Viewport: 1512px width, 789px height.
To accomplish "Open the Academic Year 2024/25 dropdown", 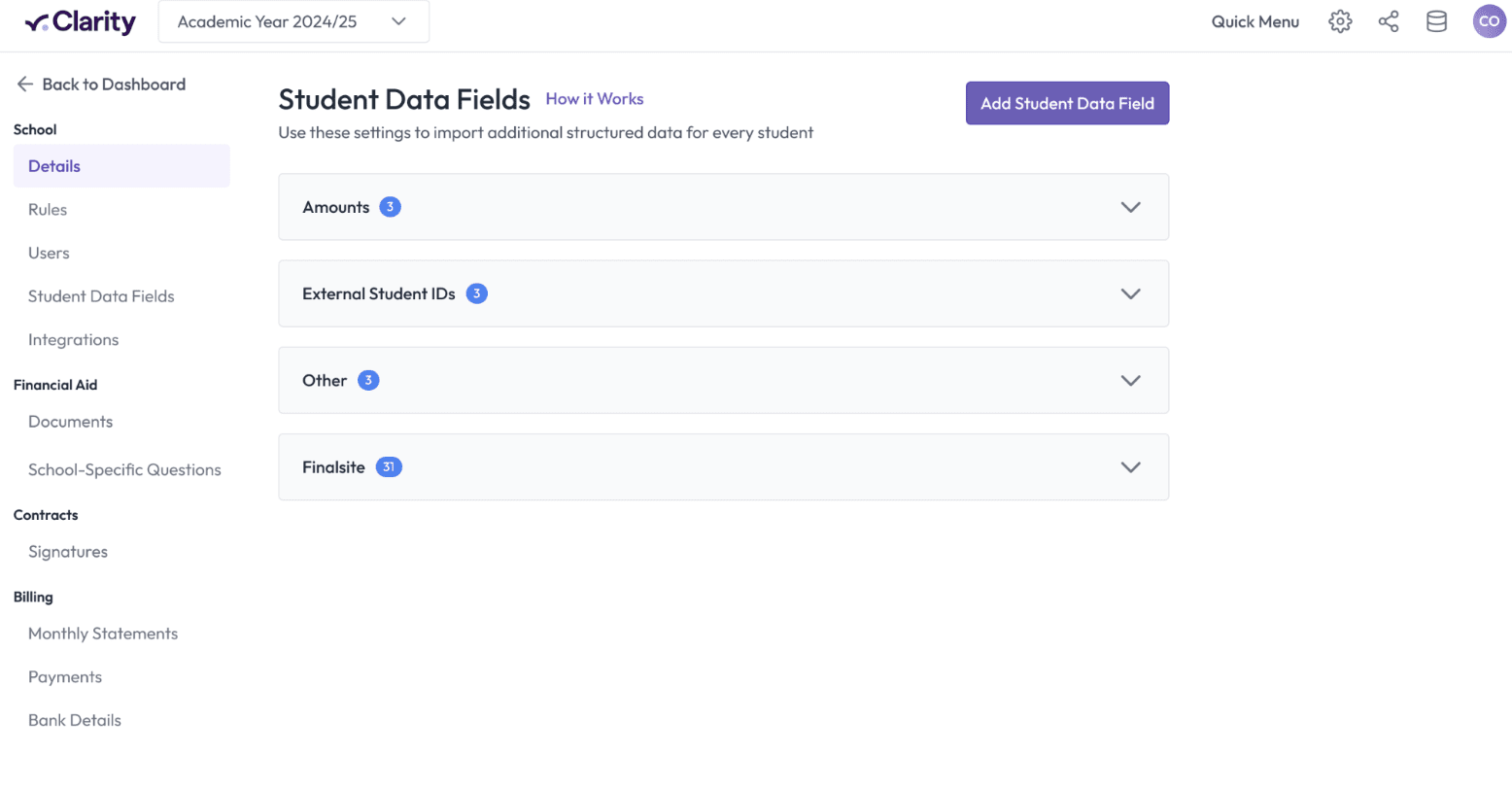I will 293,21.
